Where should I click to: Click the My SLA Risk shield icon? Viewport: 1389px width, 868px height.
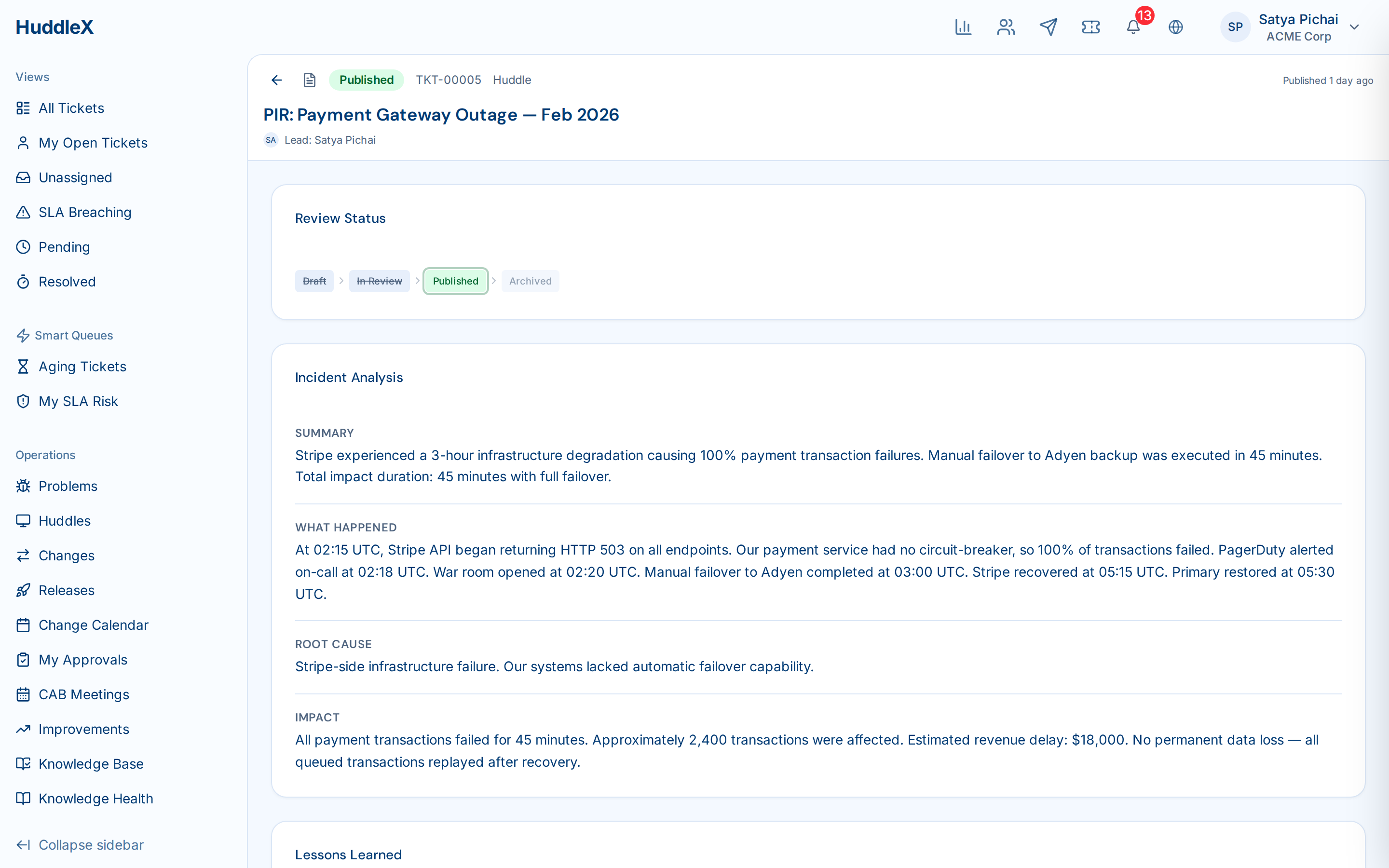click(x=23, y=401)
